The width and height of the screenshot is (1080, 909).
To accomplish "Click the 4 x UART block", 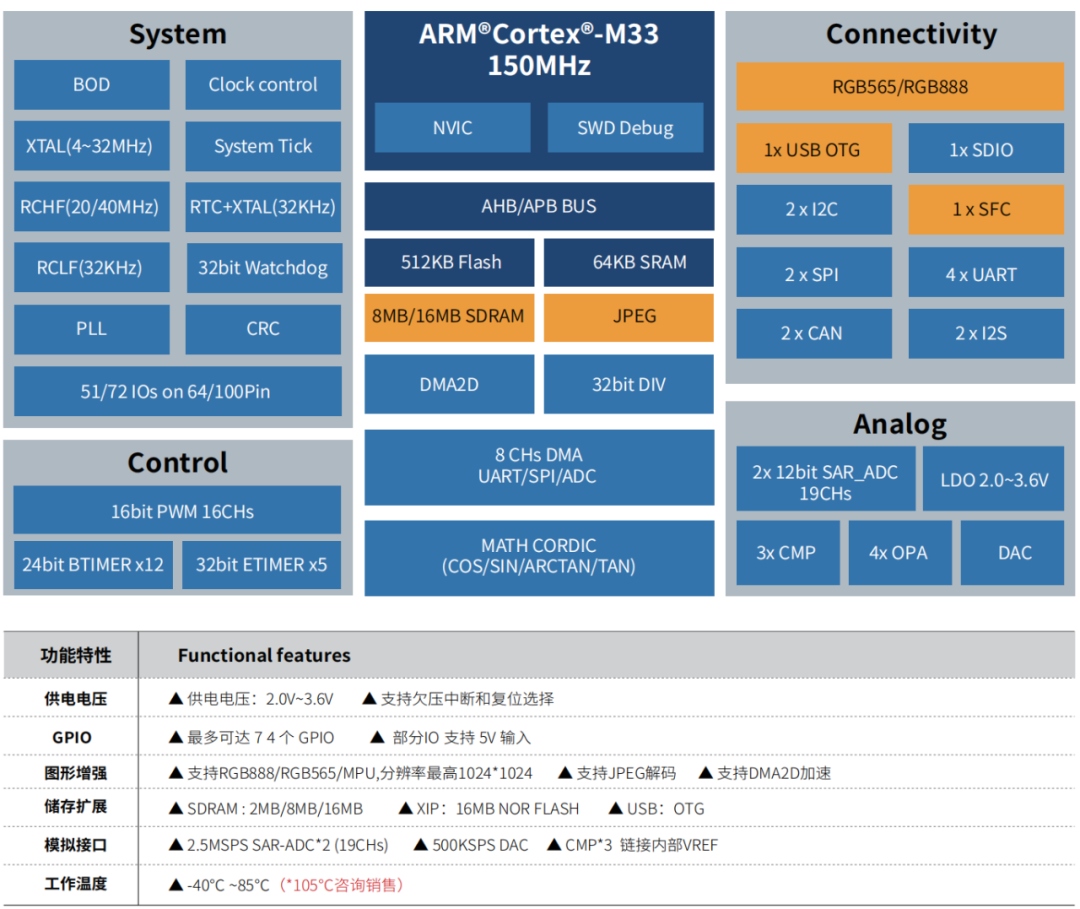I will [986, 272].
